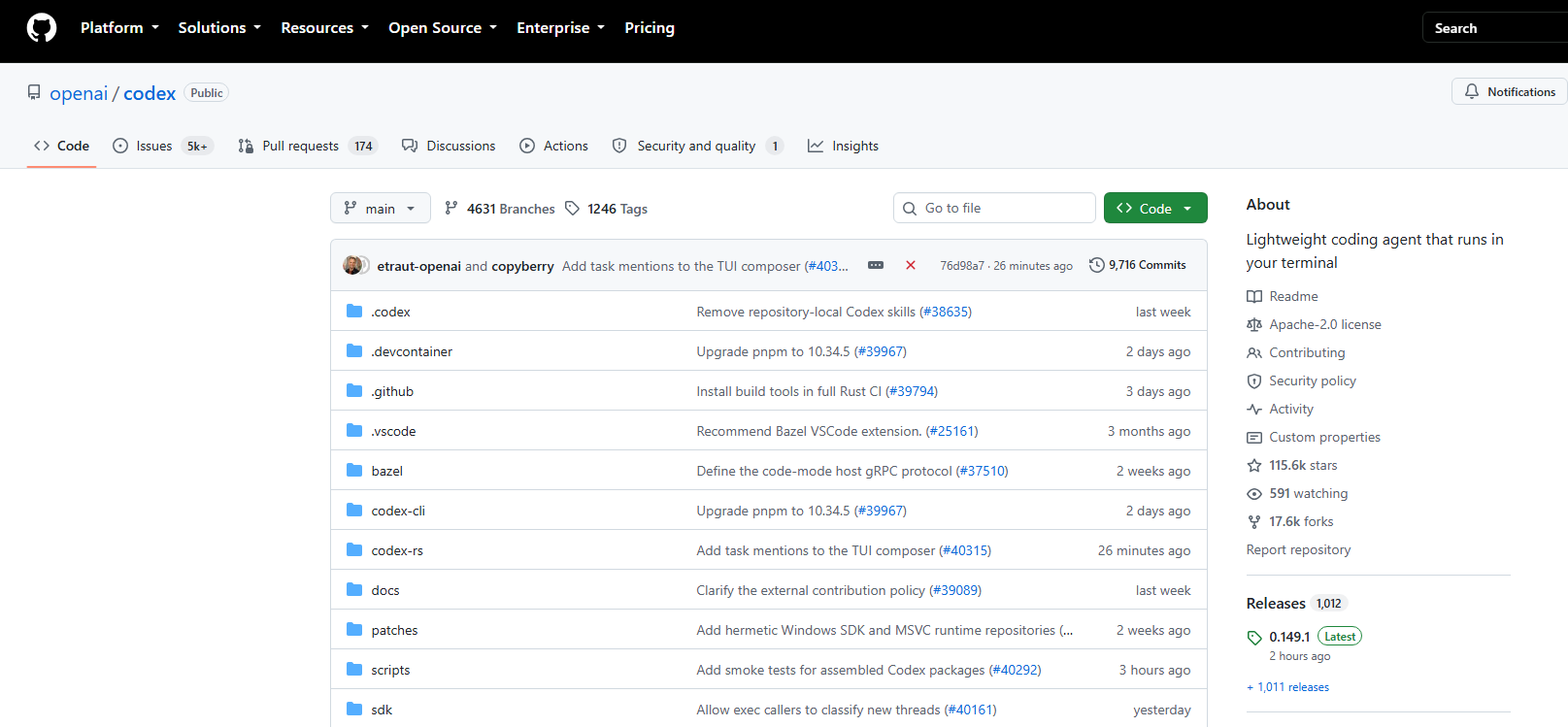
Task: Open pull request #38635 link
Action: coord(946,312)
